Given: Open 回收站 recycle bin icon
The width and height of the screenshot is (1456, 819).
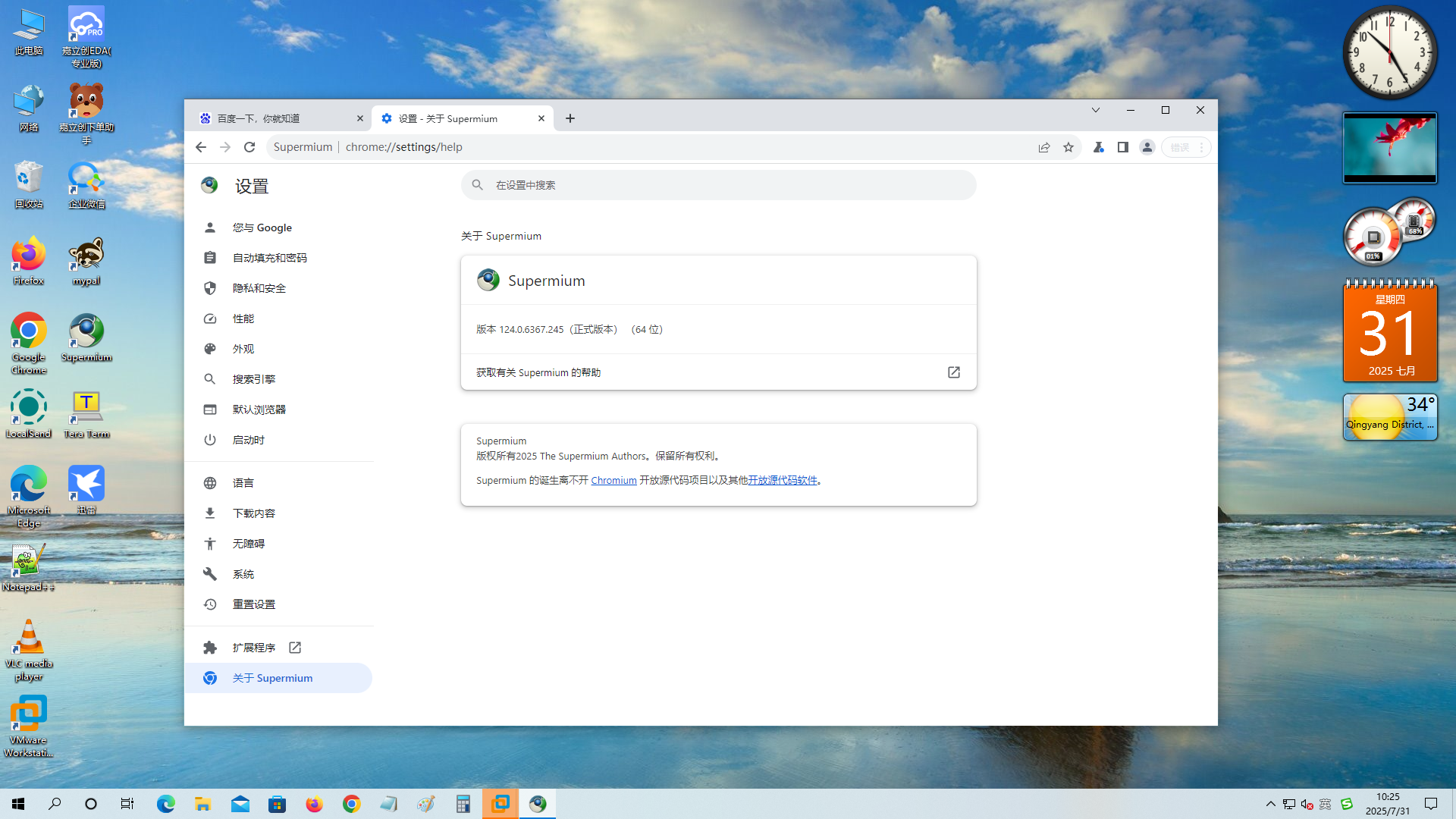Looking at the screenshot, I should [29, 184].
